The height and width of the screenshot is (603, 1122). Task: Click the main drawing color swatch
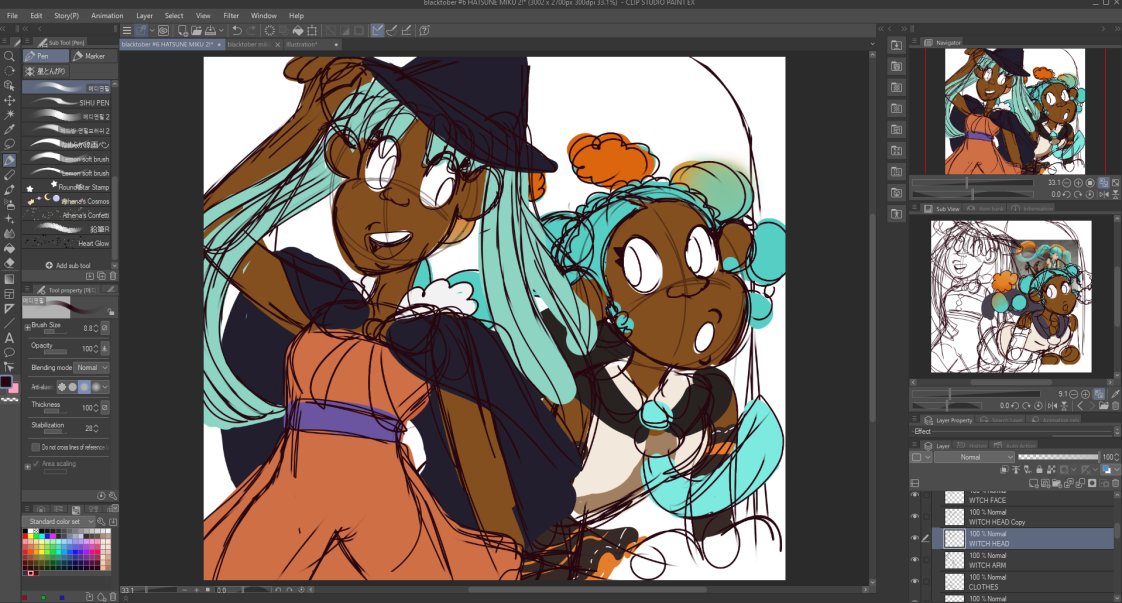pyautogui.click(x=6, y=382)
